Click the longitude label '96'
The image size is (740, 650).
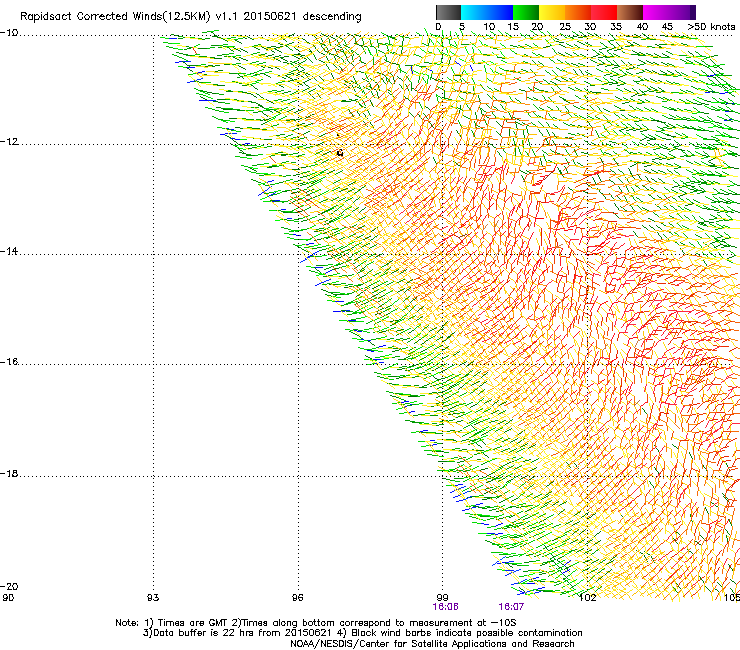[297, 598]
